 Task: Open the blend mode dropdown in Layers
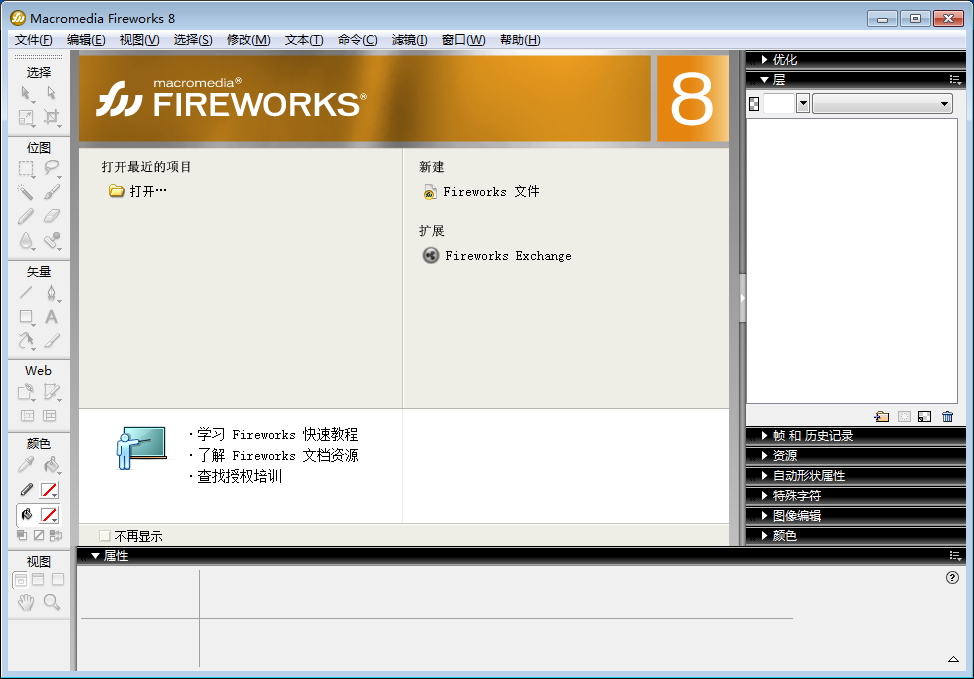(x=882, y=104)
